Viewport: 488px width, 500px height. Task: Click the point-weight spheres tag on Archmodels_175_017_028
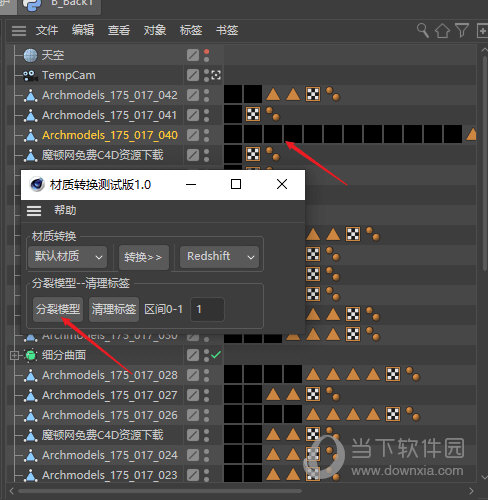pos(413,374)
